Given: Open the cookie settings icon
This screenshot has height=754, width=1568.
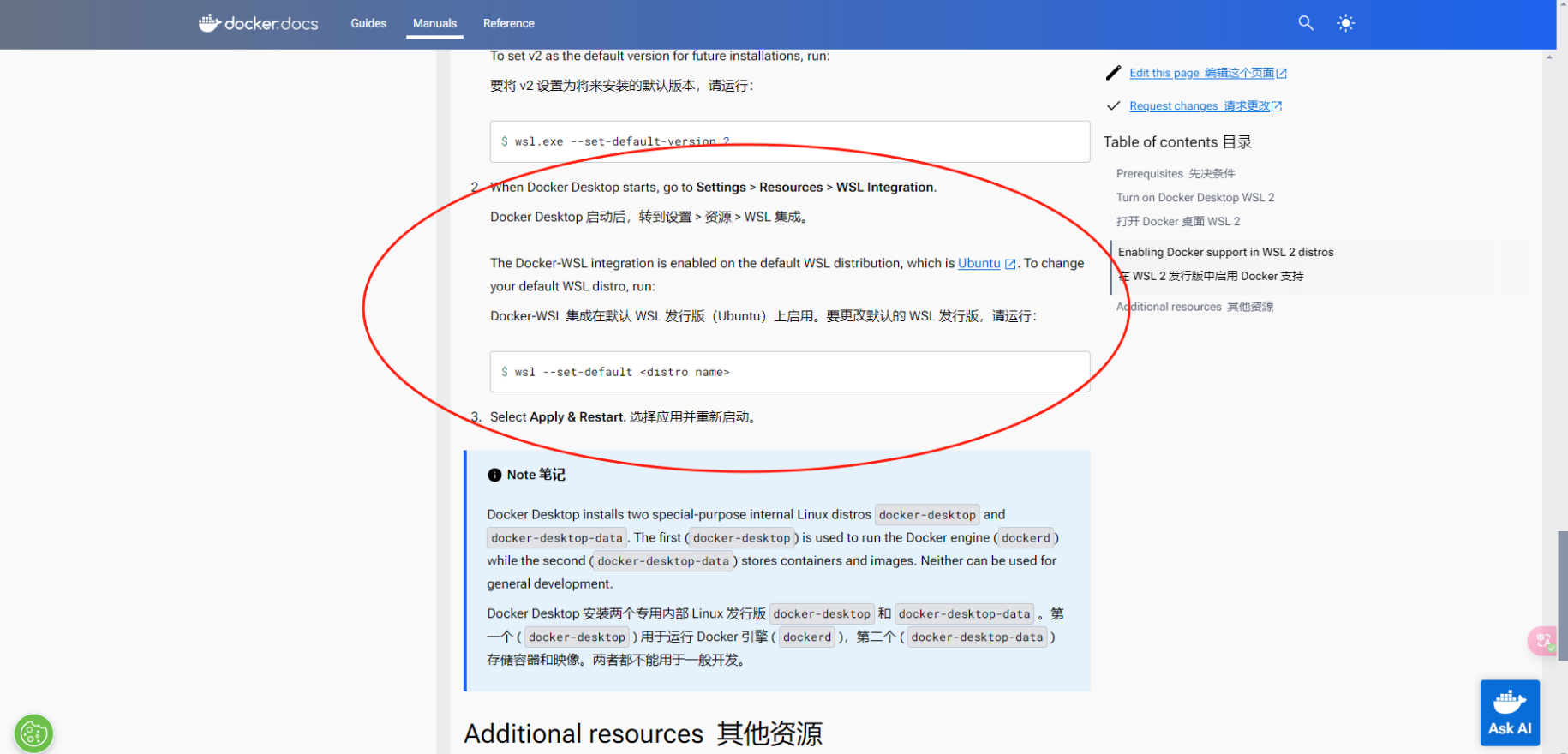Looking at the screenshot, I should pyautogui.click(x=33, y=733).
